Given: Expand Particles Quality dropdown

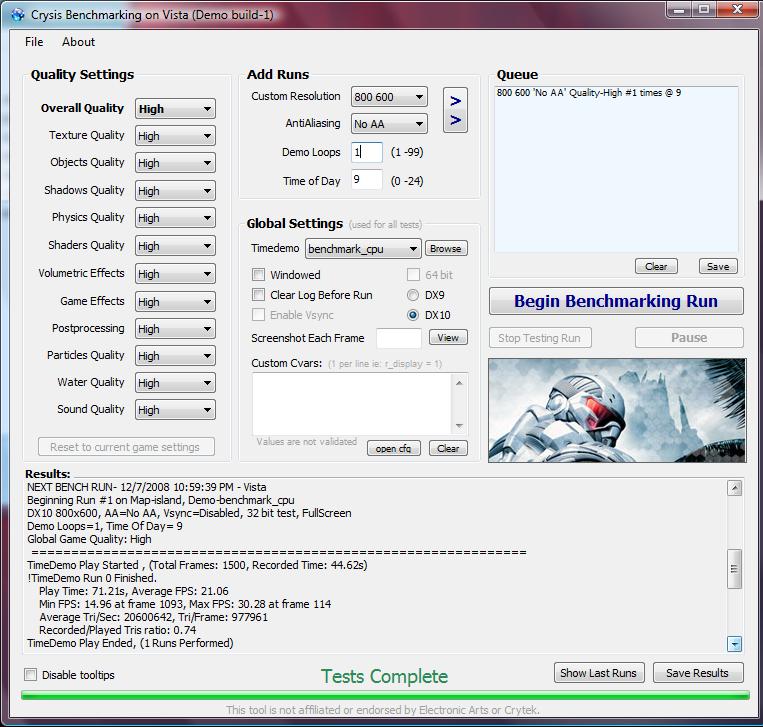Looking at the screenshot, I should tap(175, 356).
